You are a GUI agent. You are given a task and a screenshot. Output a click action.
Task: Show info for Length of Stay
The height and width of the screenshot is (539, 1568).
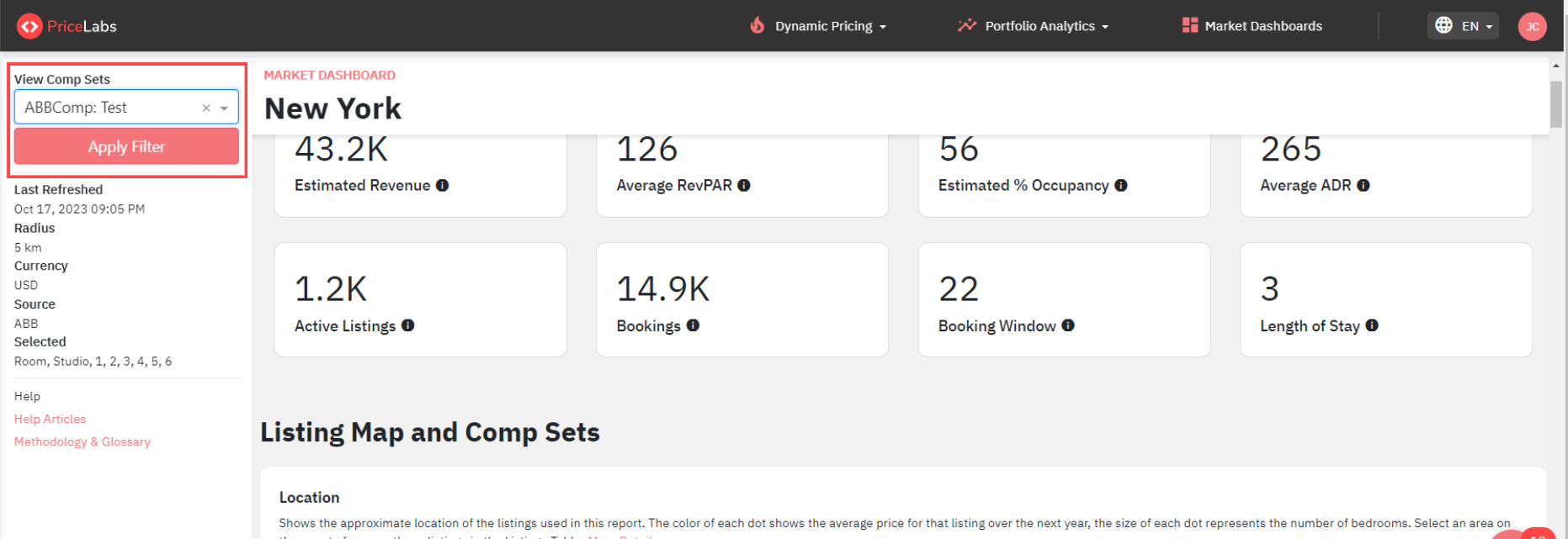click(x=1372, y=325)
